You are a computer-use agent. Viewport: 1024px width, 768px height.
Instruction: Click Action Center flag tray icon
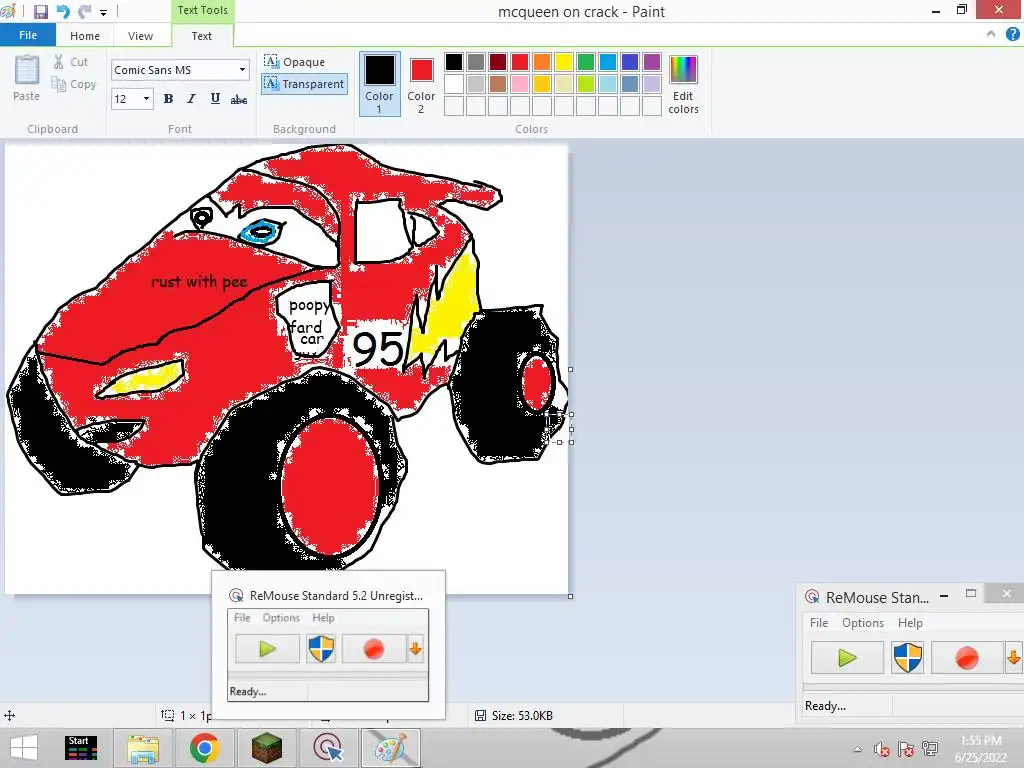[x=906, y=749]
